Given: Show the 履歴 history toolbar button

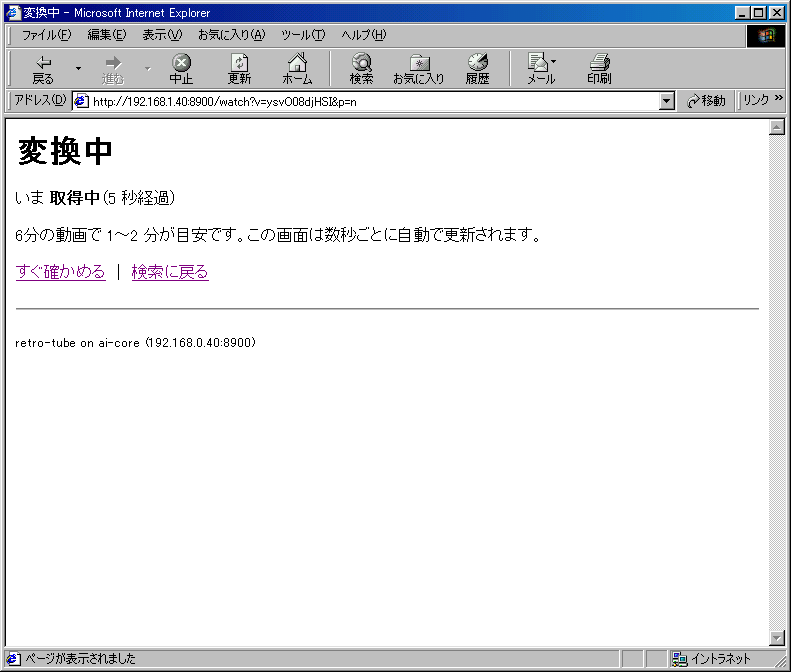Looking at the screenshot, I should [x=477, y=69].
